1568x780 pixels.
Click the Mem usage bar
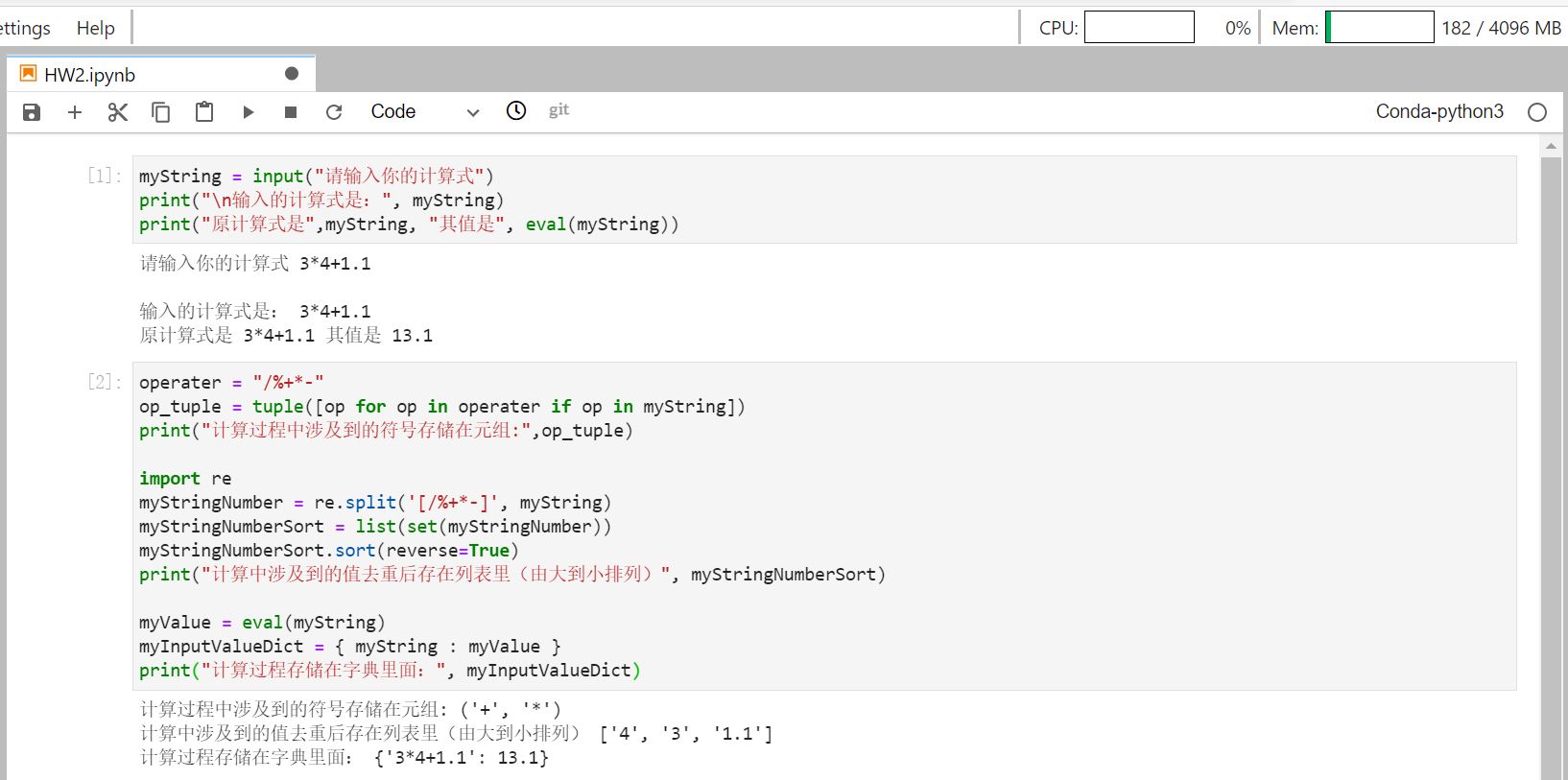pyautogui.click(x=1380, y=27)
